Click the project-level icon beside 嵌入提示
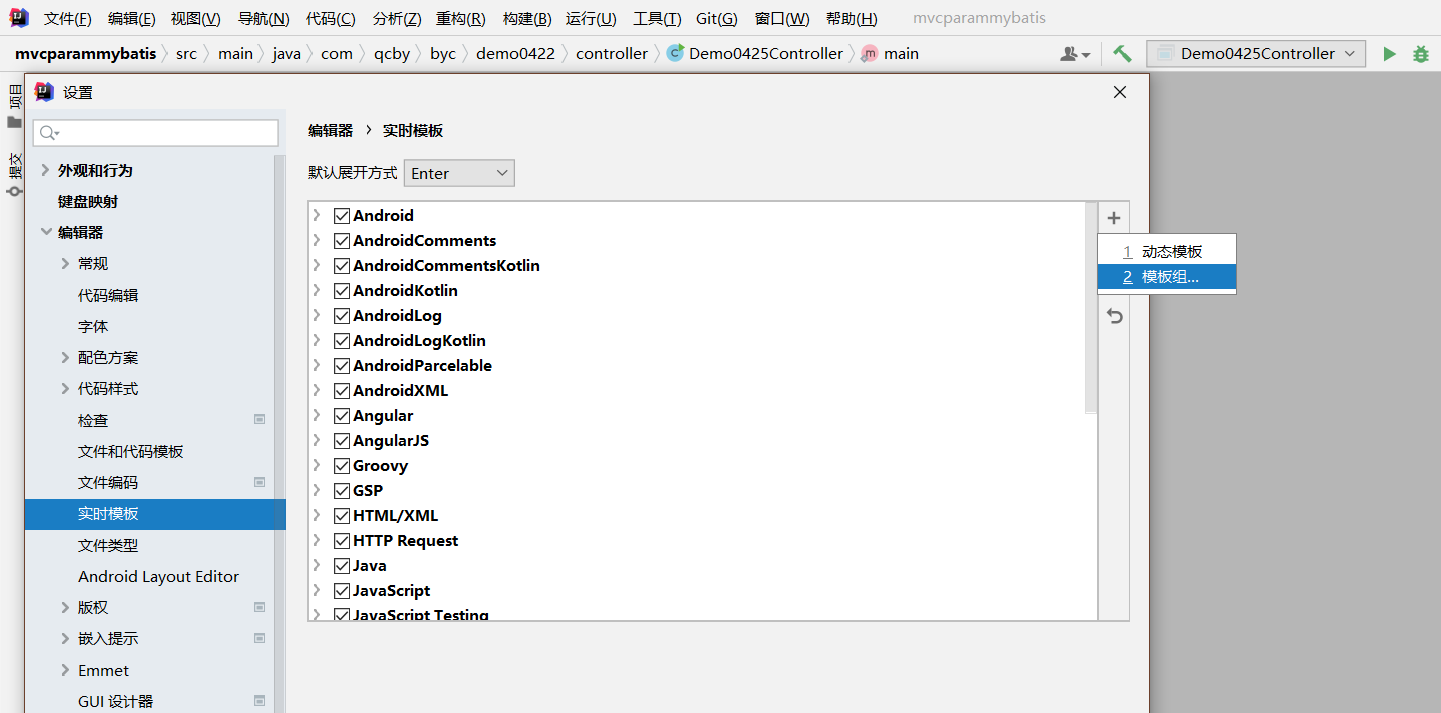The height and width of the screenshot is (713, 1441). [259, 638]
